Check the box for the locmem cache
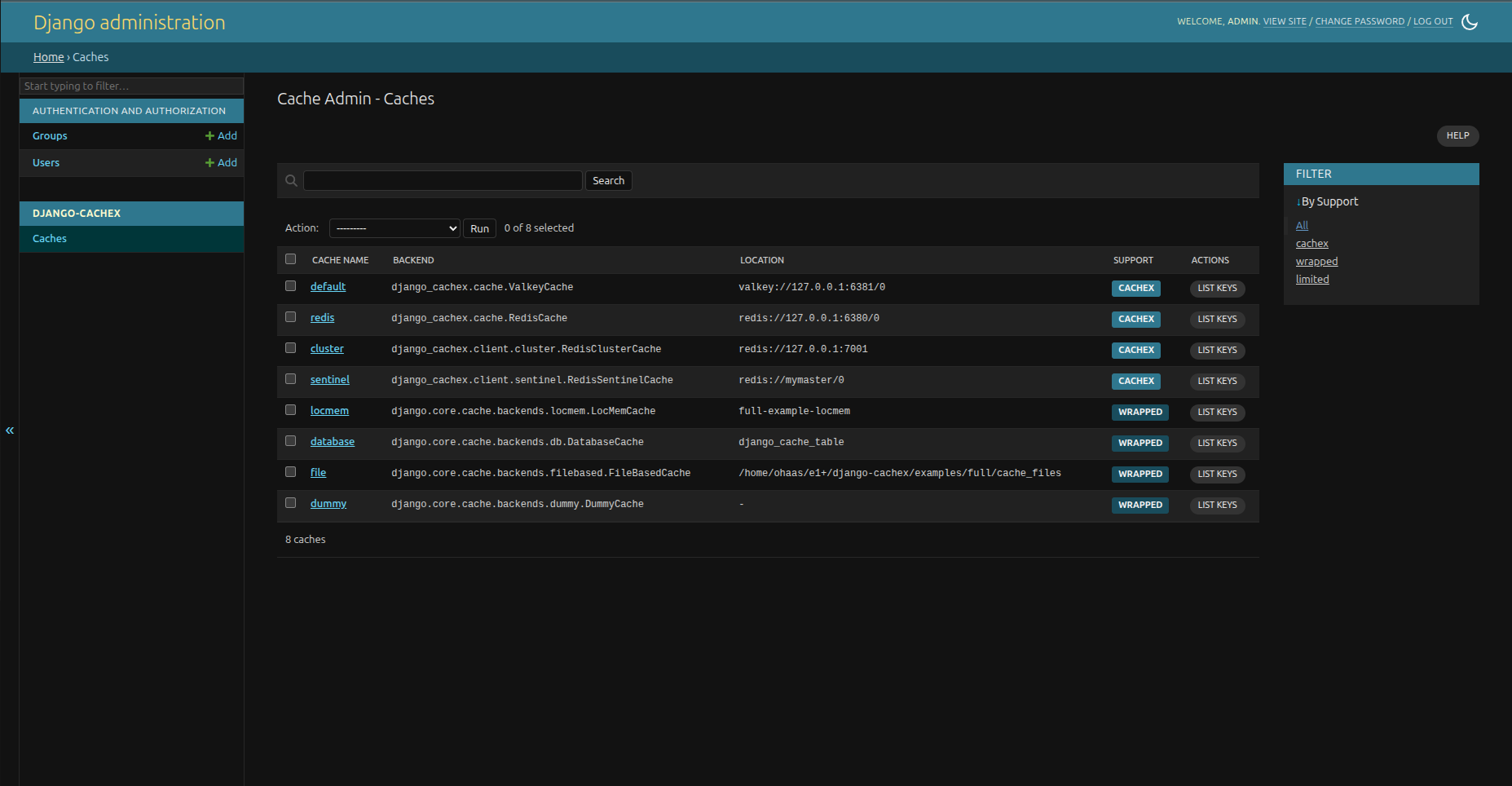 pyautogui.click(x=290, y=410)
